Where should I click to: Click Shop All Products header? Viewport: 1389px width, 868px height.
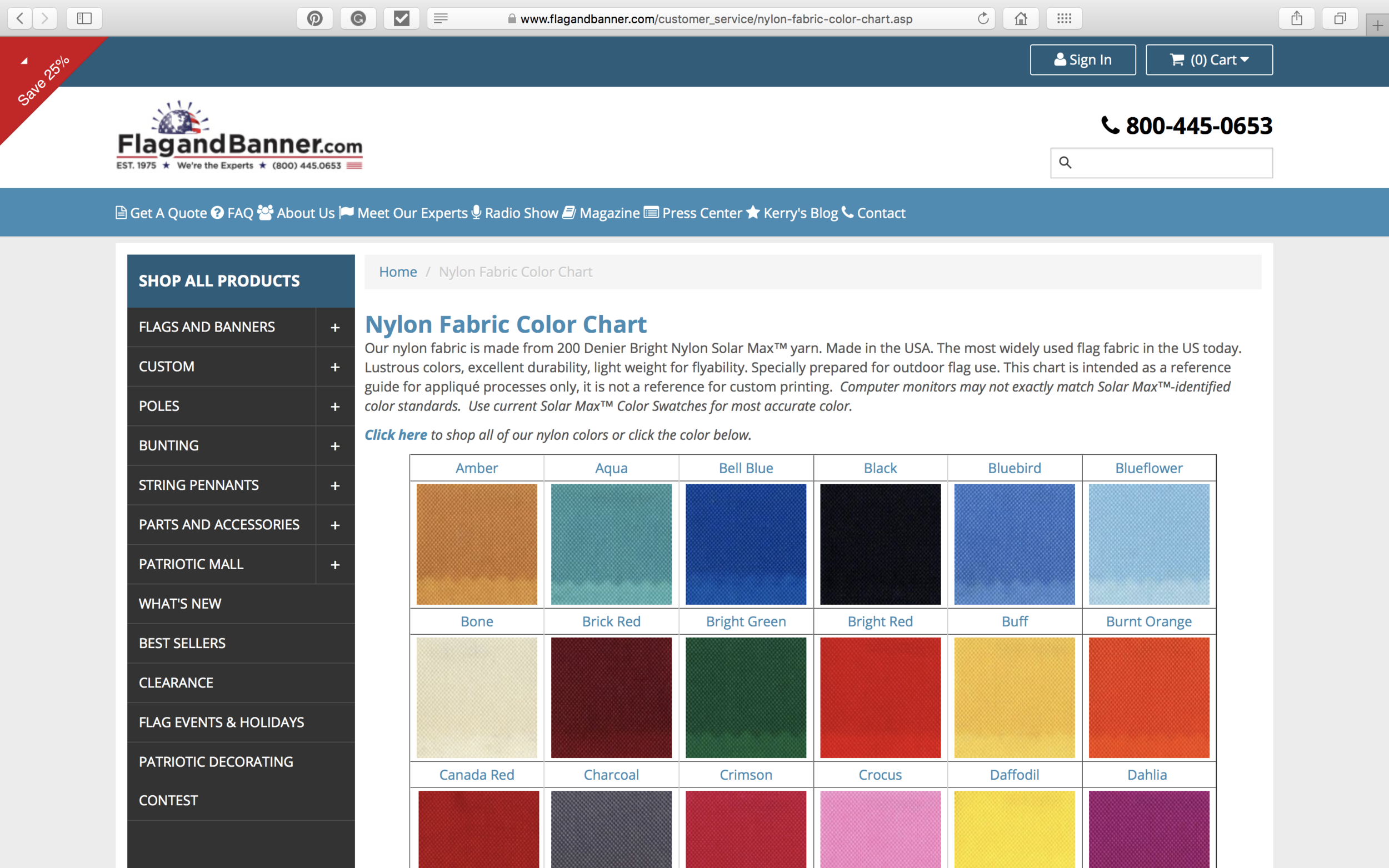coord(241,280)
